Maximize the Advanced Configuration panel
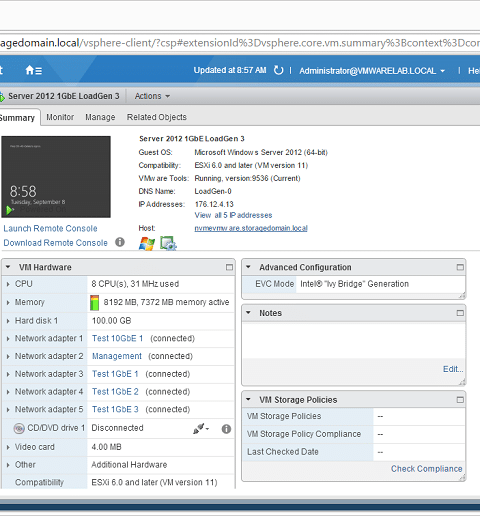This screenshot has width=480, height=516. pos(460,267)
